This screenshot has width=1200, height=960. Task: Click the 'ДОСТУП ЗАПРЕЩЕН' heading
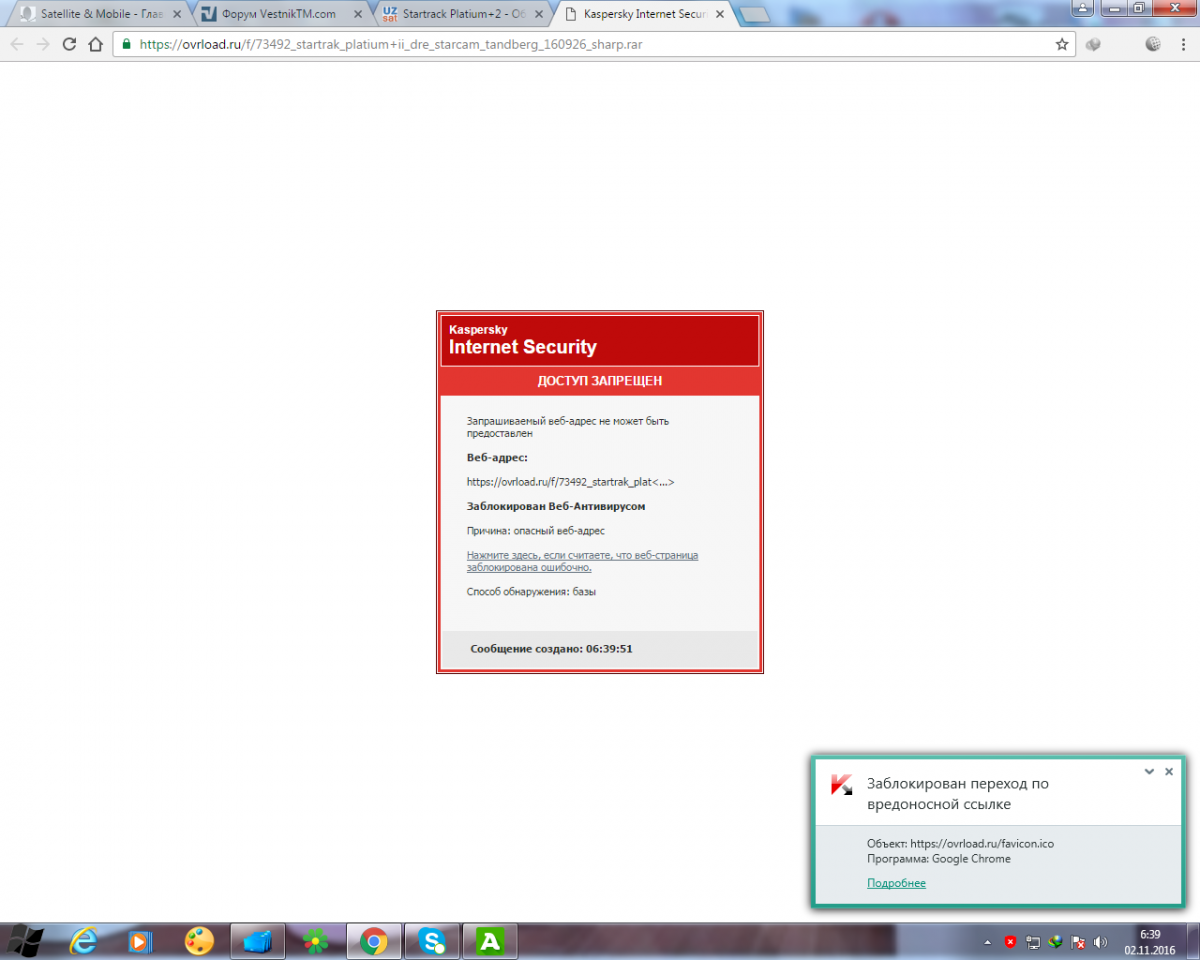tap(600, 381)
